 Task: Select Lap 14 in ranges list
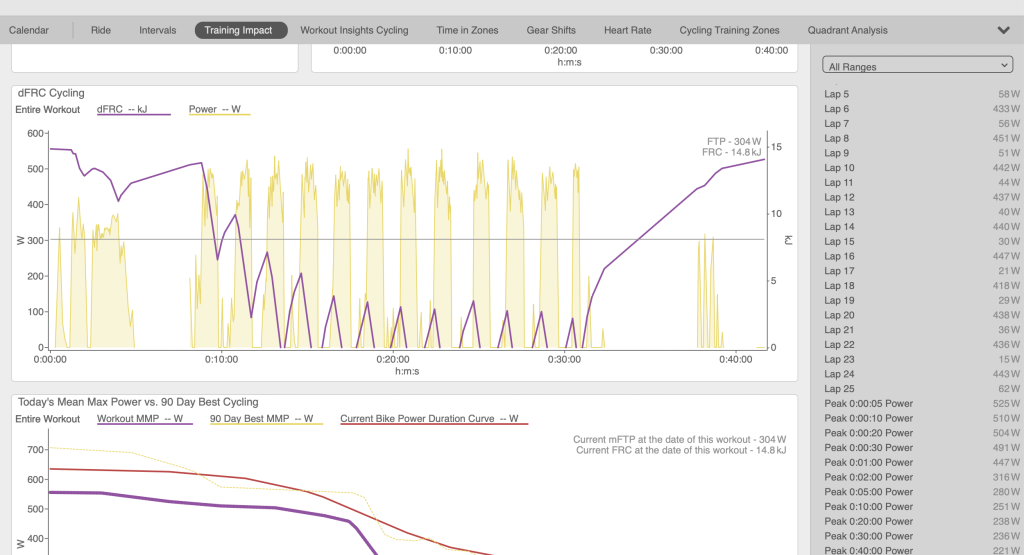[x=921, y=227]
